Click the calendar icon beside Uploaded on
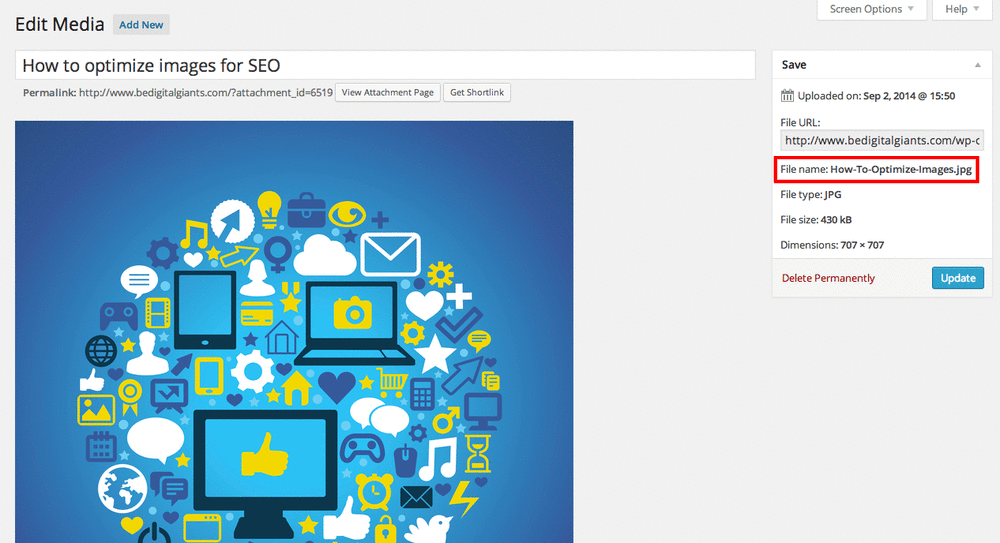The width and height of the screenshot is (1000, 543). [x=787, y=96]
